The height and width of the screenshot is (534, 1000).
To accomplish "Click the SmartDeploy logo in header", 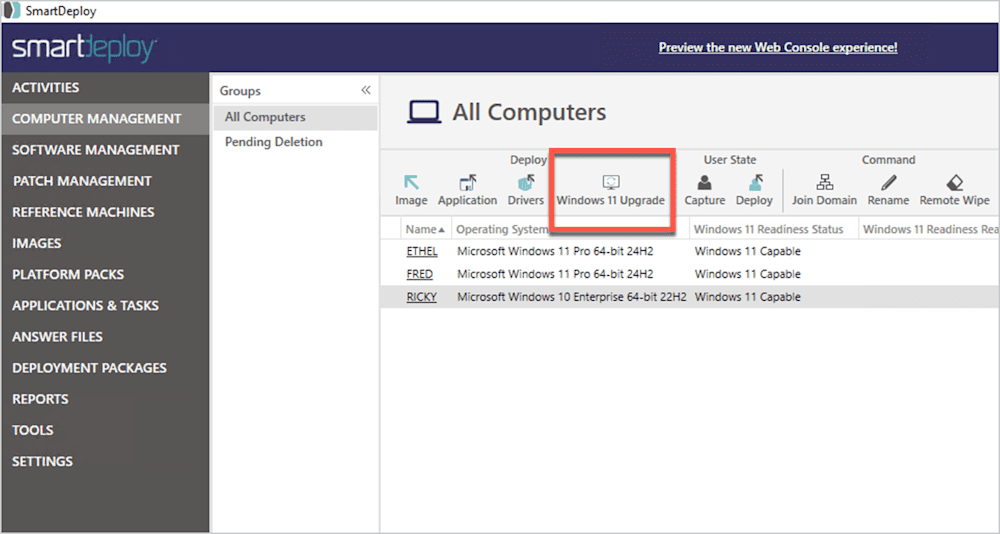I will pyautogui.click(x=85, y=48).
